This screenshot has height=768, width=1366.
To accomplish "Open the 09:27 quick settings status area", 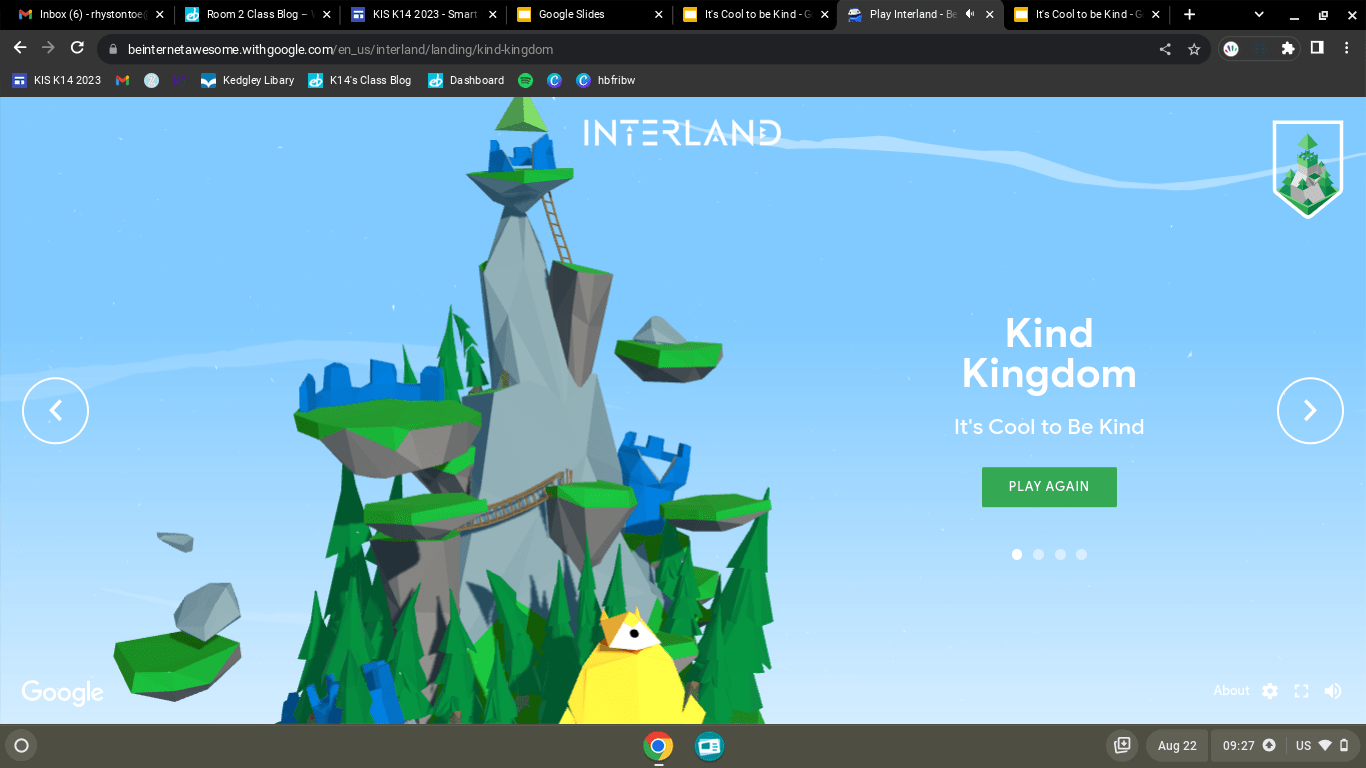I will [x=1283, y=745].
